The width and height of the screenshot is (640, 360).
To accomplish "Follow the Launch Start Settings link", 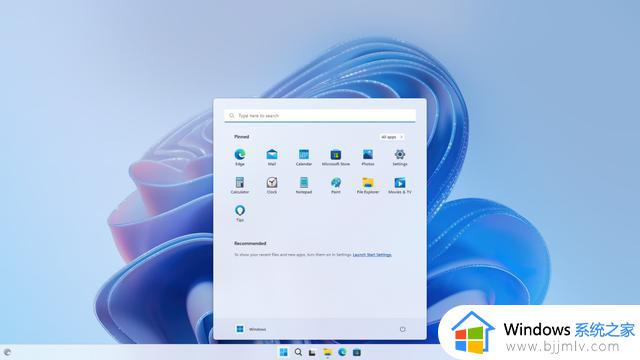I will pyautogui.click(x=372, y=255).
